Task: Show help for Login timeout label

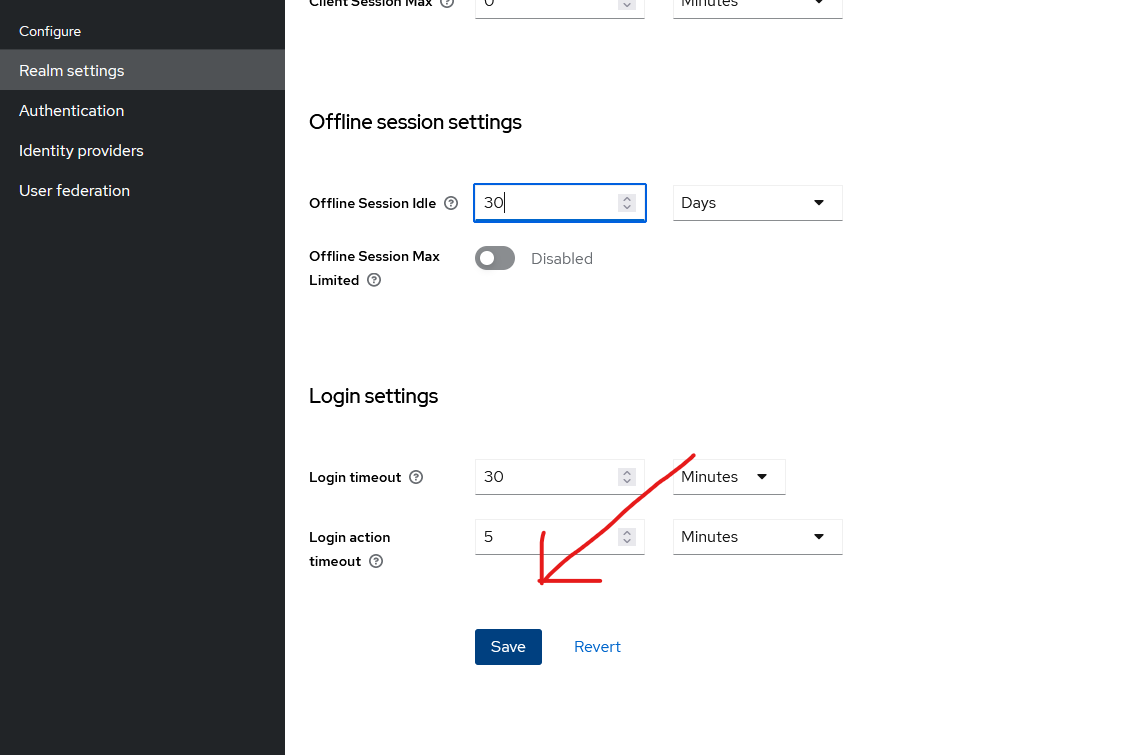Action: pyautogui.click(x=416, y=478)
